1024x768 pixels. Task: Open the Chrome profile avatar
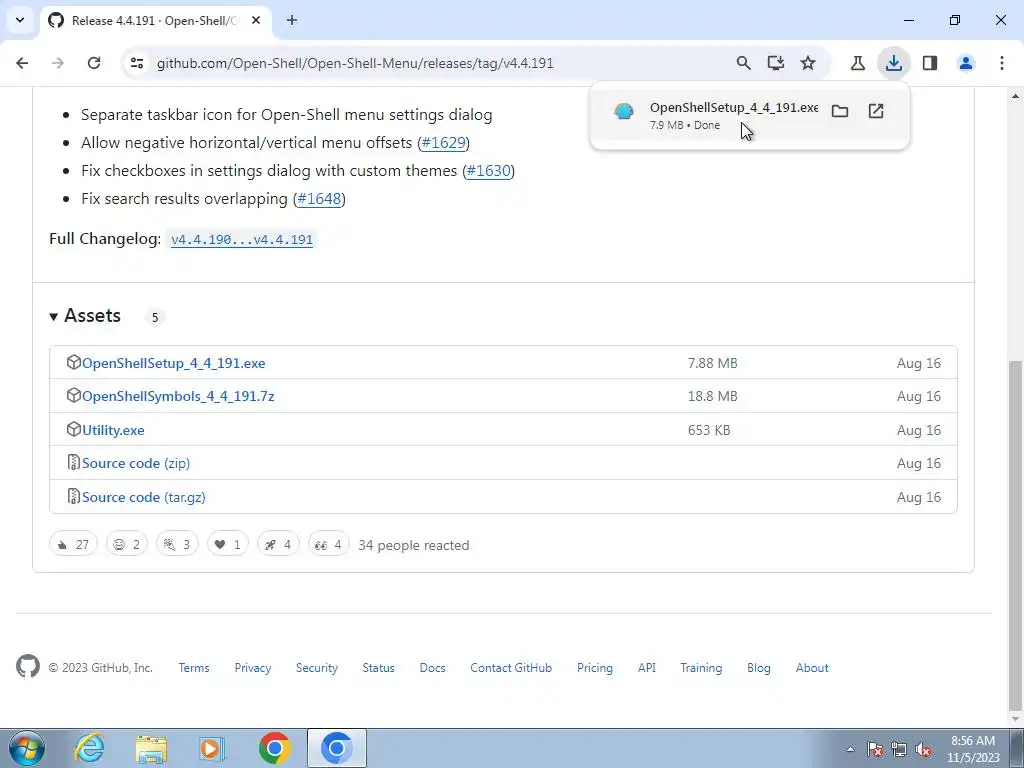click(x=966, y=63)
